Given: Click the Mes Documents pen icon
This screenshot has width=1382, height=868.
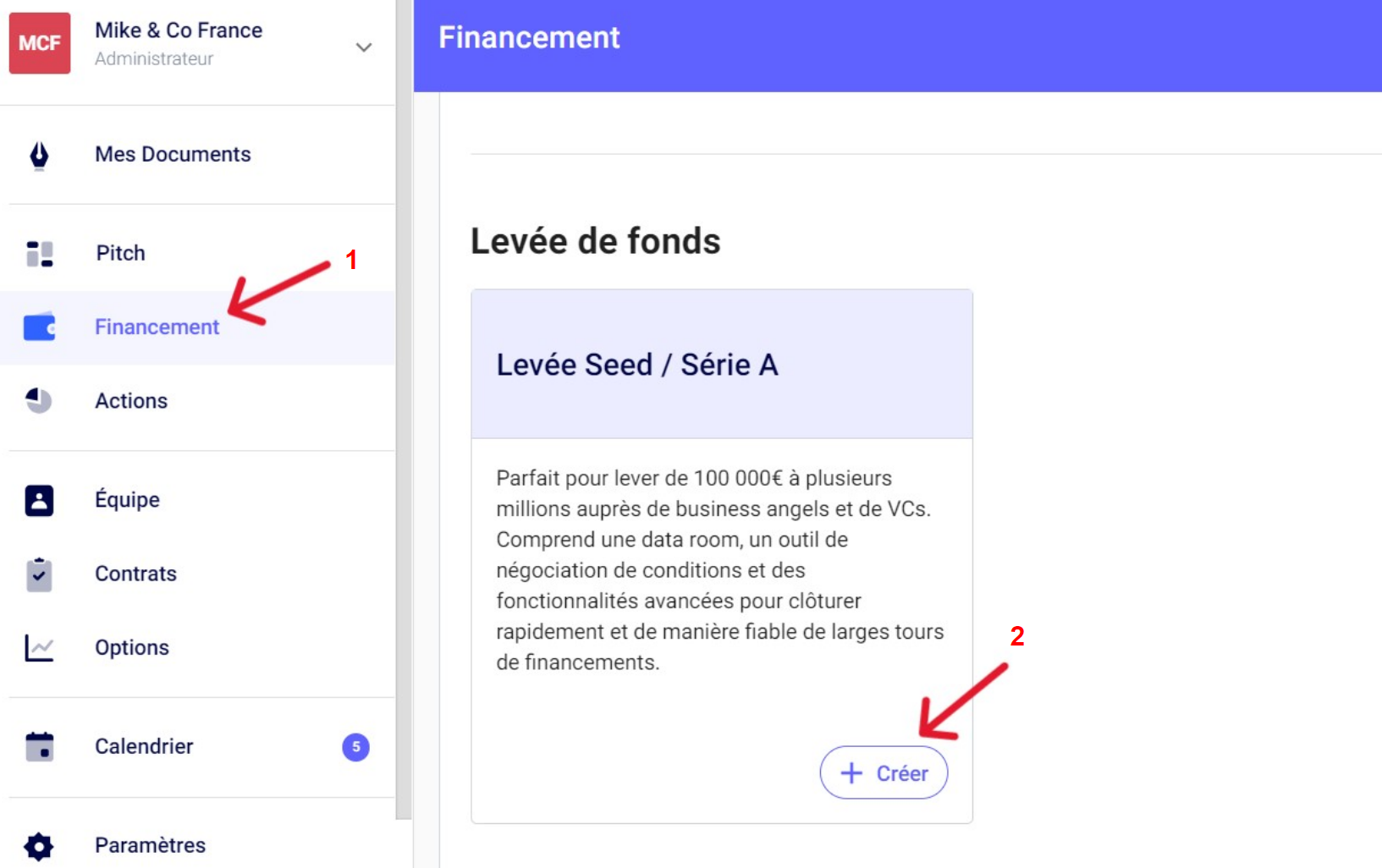Looking at the screenshot, I should click(x=39, y=155).
